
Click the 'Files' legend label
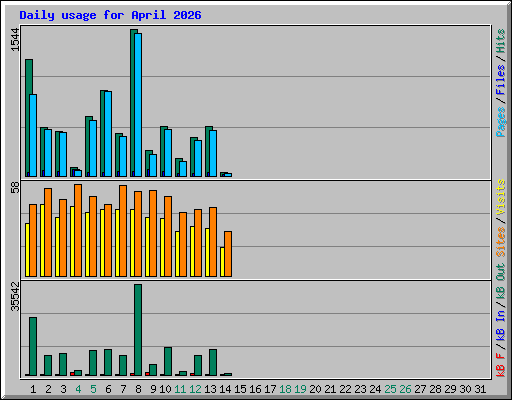click(x=500, y=79)
